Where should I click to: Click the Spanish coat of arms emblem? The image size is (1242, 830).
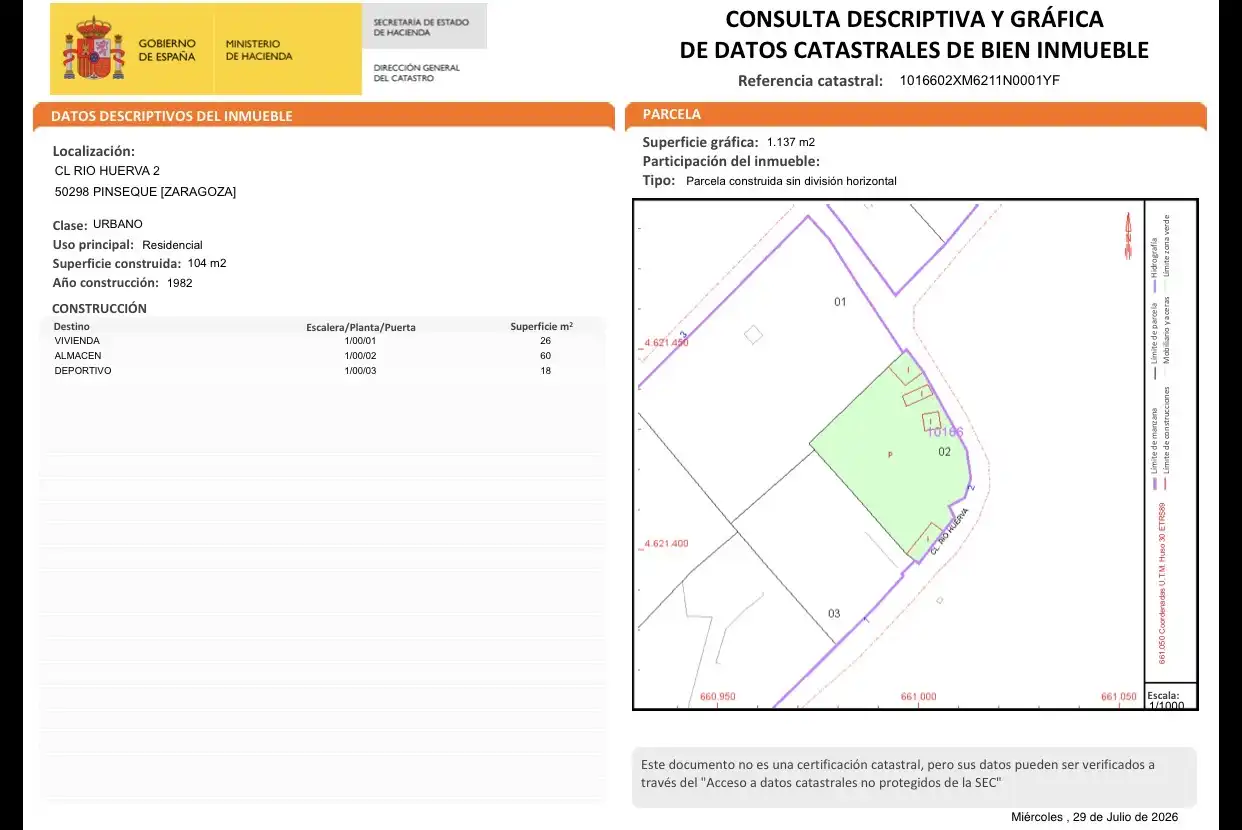pos(94,49)
